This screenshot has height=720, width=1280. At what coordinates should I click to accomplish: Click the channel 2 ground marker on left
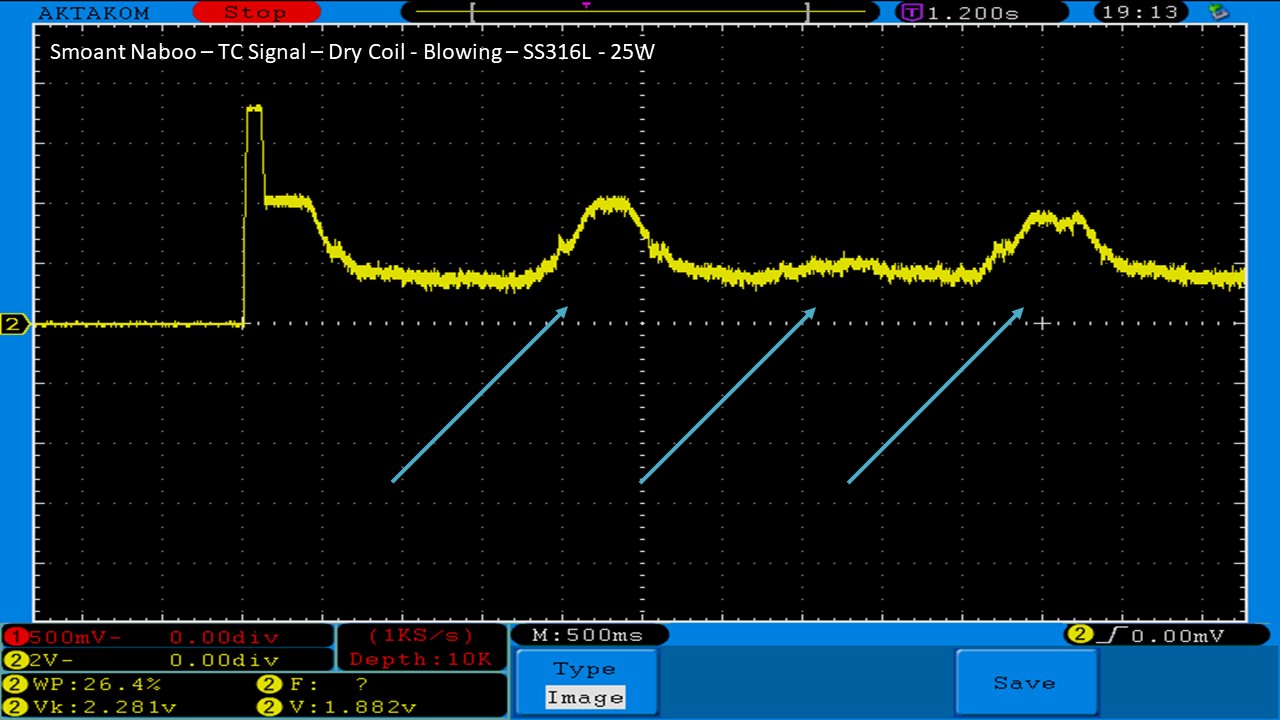point(14,324)
